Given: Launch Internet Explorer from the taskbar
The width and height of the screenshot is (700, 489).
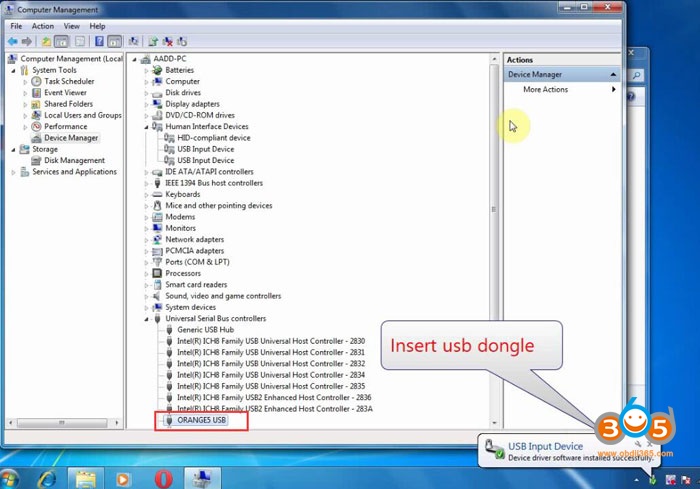Looking at the screenshot, I should tap(47, 479).
